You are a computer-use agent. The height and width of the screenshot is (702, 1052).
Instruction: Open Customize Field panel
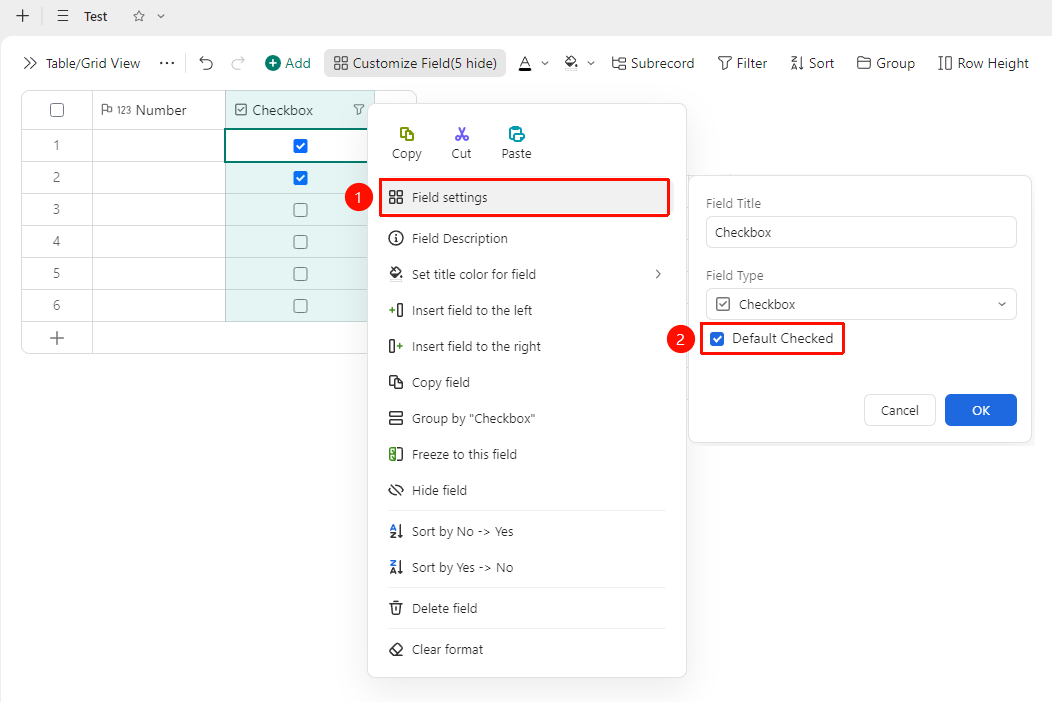[415, 63]
